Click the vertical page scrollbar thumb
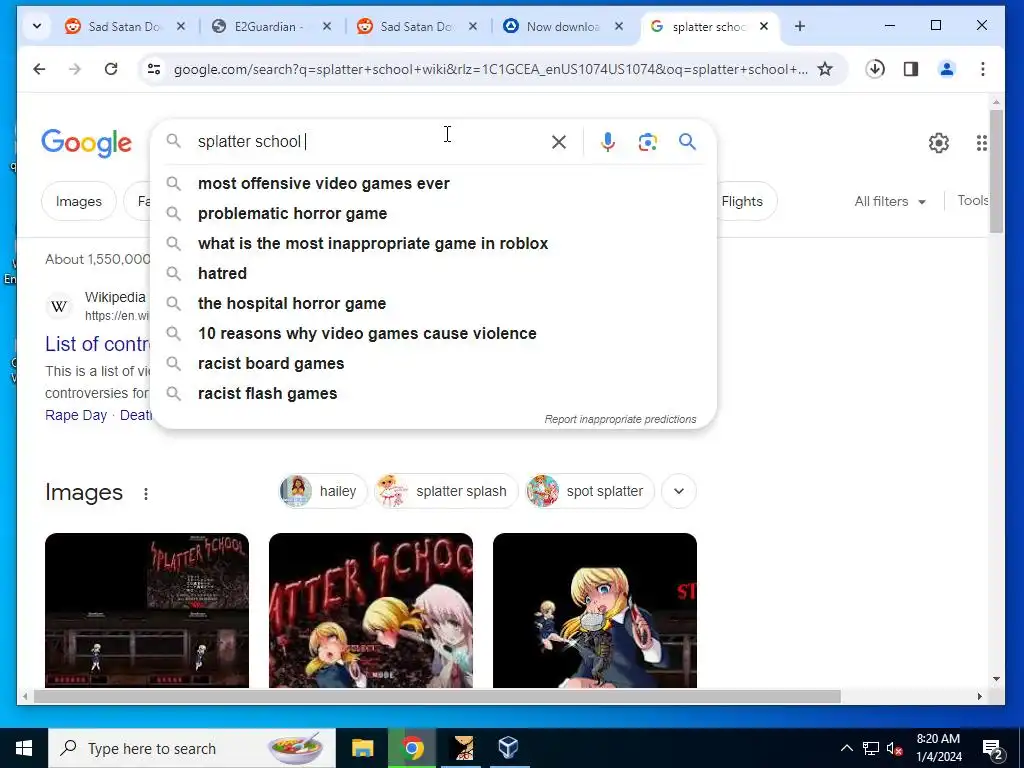 (x=996, y=171)
